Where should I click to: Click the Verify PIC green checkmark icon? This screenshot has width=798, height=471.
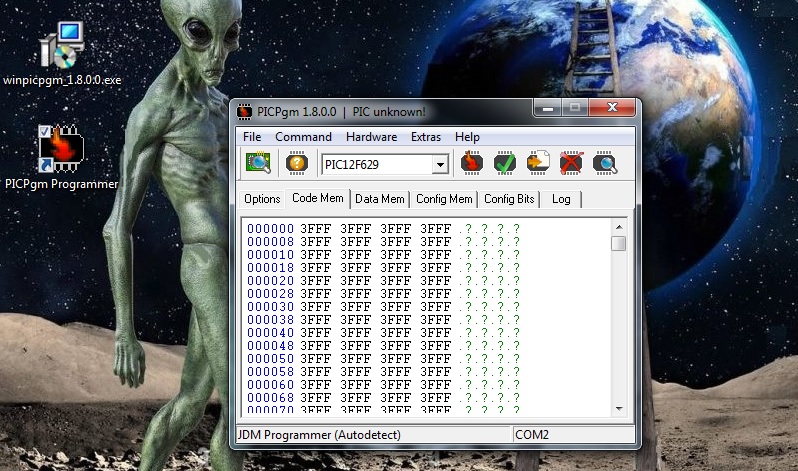pyautogui.click(x=505, y=164)
